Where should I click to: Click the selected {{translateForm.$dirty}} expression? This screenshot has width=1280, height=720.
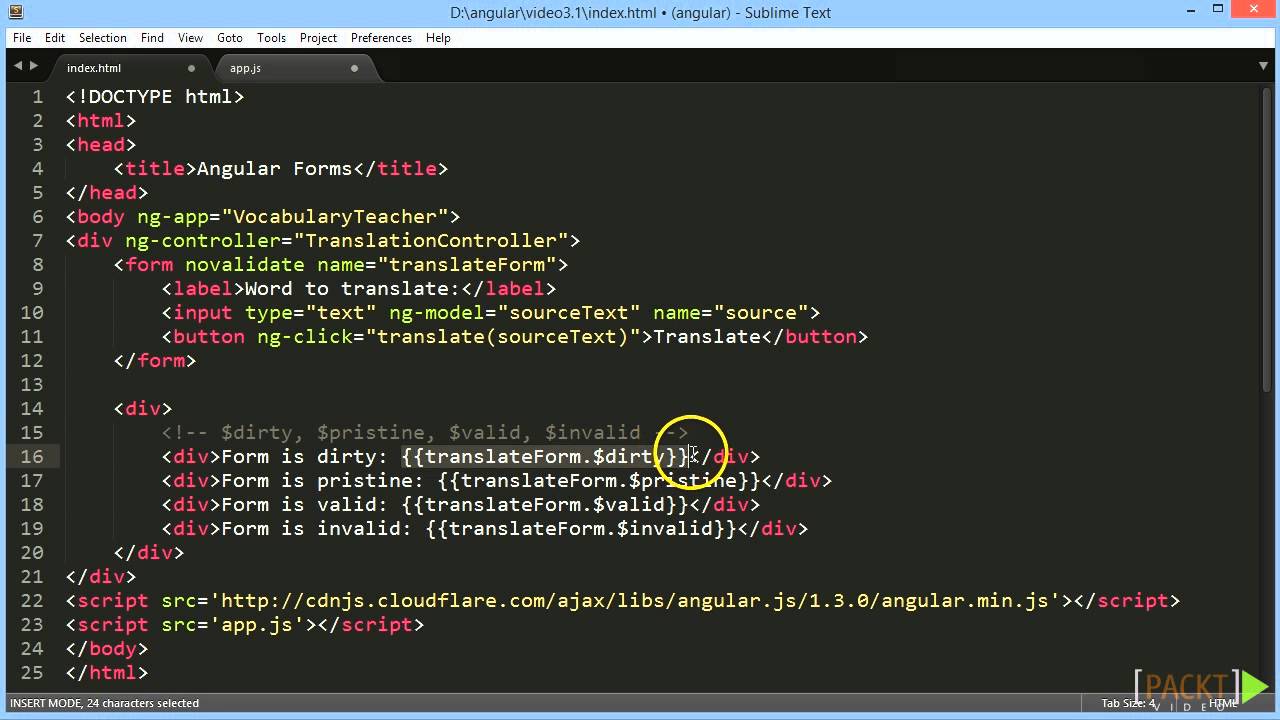click(545, 457)
